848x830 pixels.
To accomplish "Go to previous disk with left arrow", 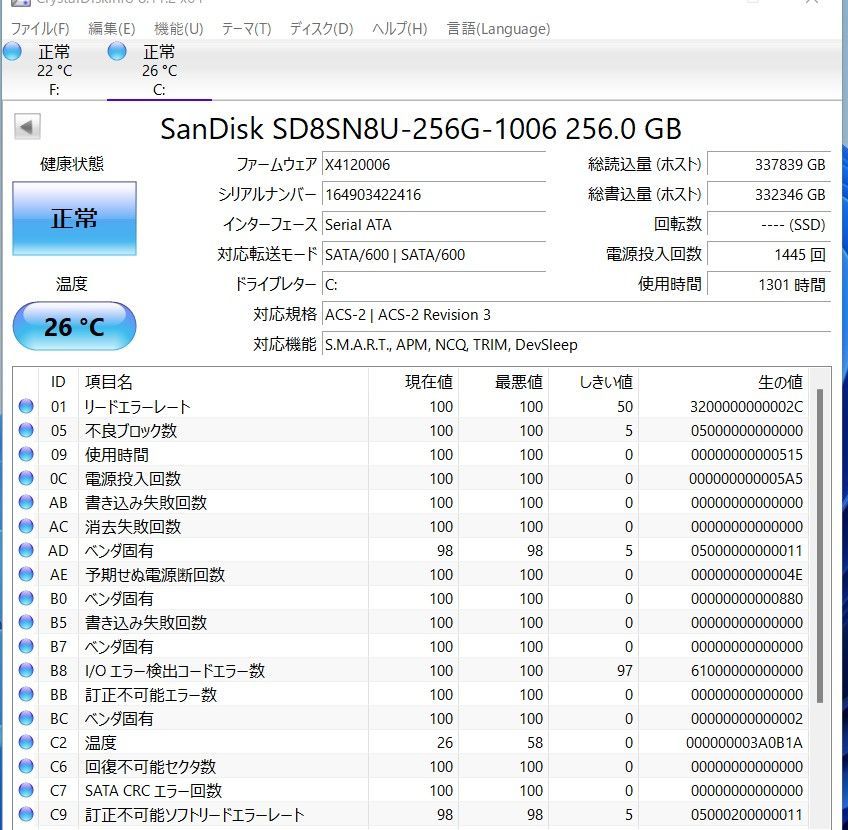I will (27, 127).
